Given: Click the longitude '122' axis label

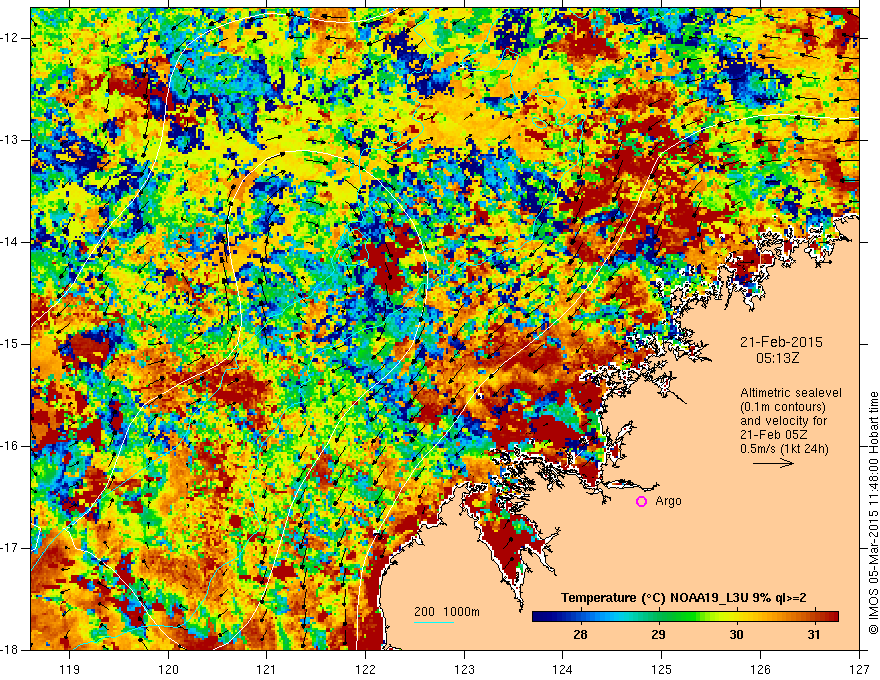Looking at the screenshot, I should [365, 669].
